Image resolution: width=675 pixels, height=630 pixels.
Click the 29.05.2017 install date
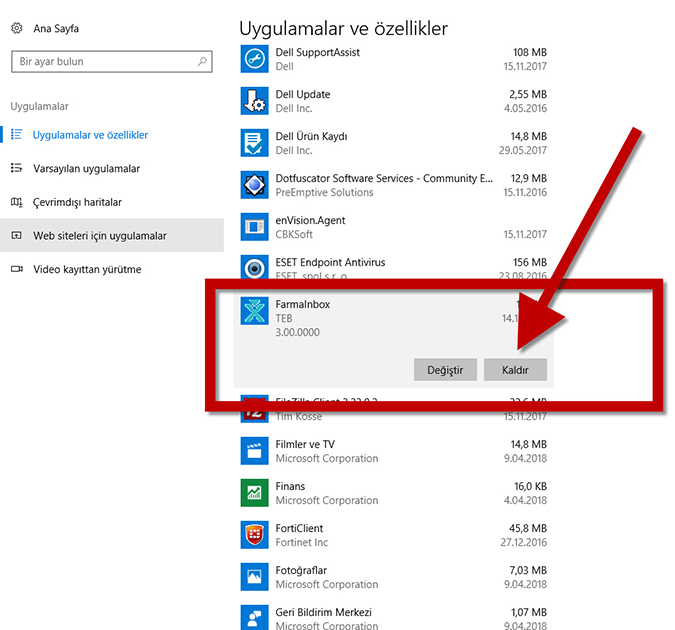pos(523,150)
